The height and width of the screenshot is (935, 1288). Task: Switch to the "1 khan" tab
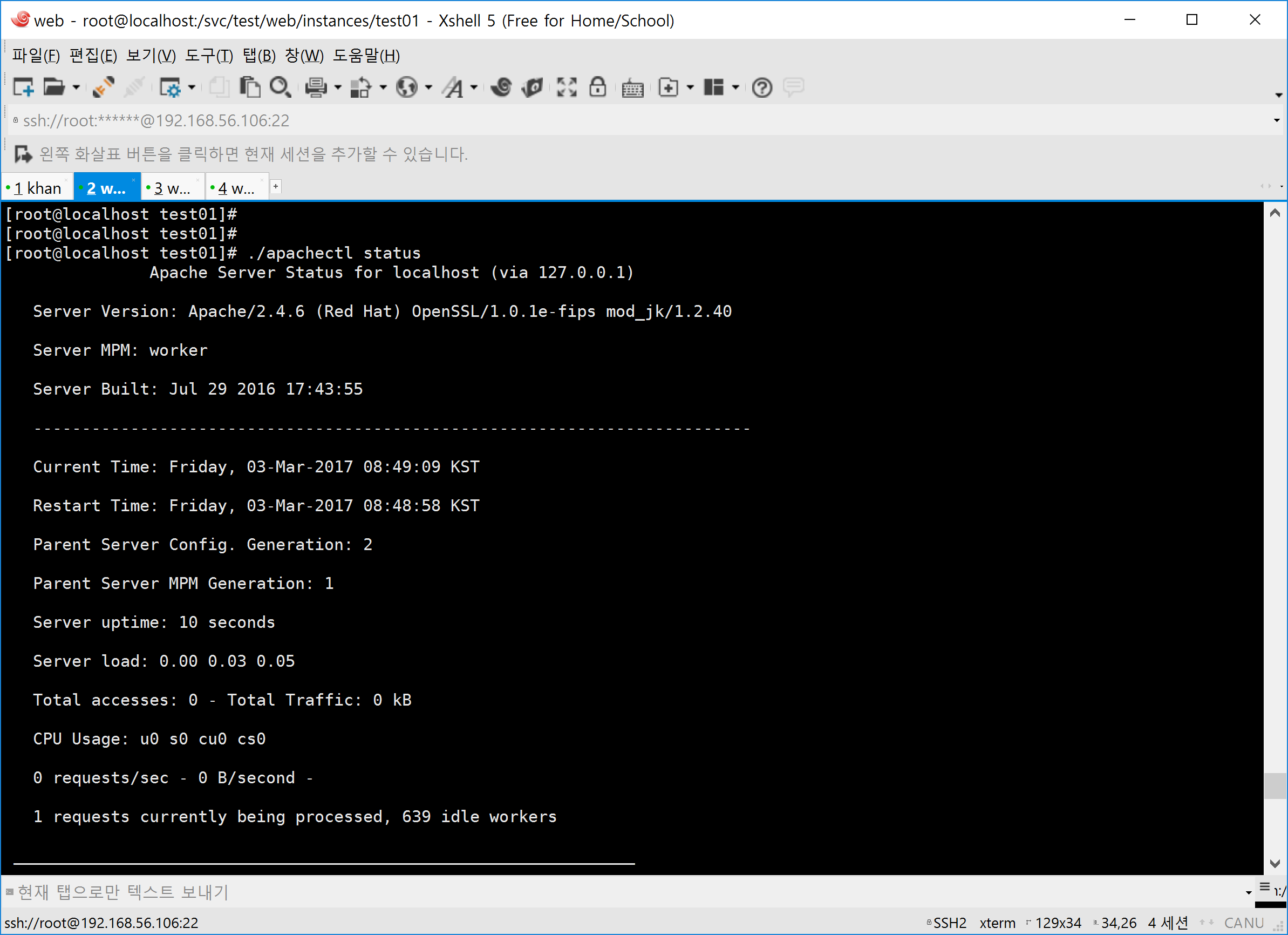click(x=37, y=188)
